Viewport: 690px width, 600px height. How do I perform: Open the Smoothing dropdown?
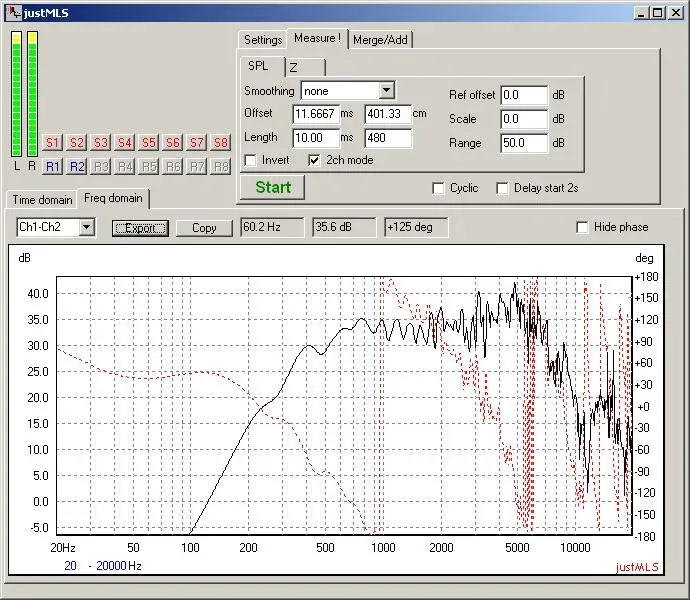(386, 91)
